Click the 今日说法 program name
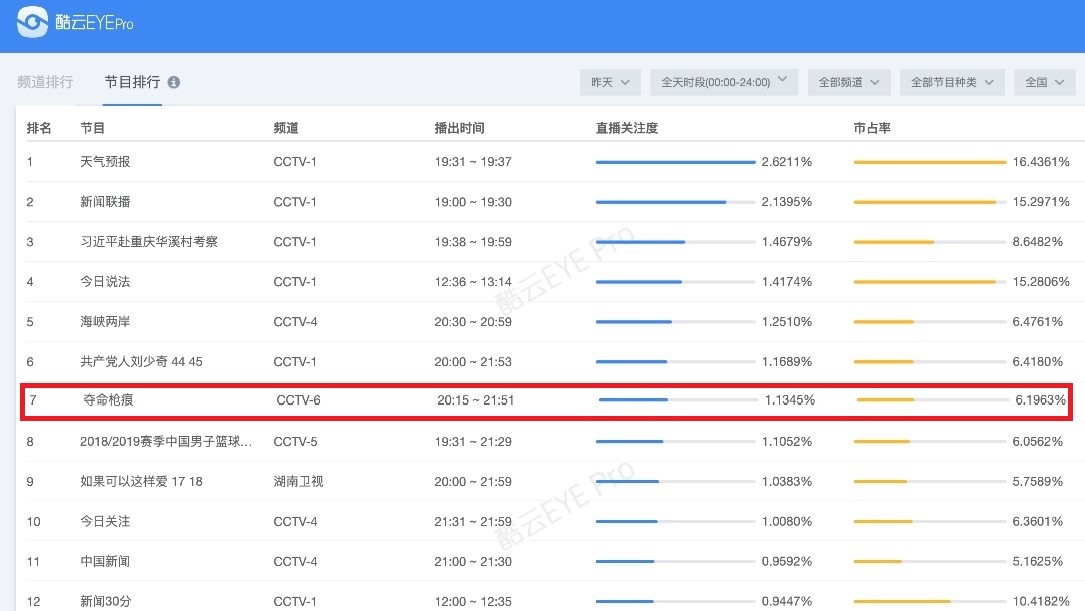 coord(105,282)
